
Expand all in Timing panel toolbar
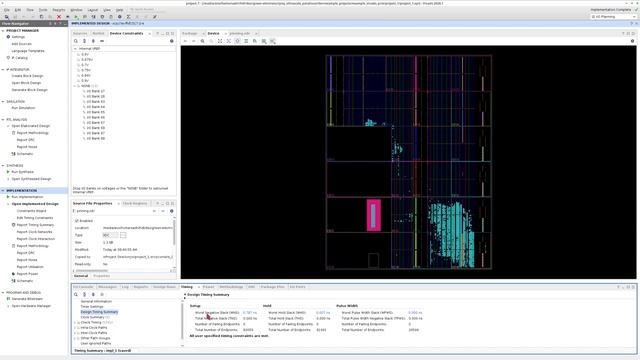click(93, 294)
